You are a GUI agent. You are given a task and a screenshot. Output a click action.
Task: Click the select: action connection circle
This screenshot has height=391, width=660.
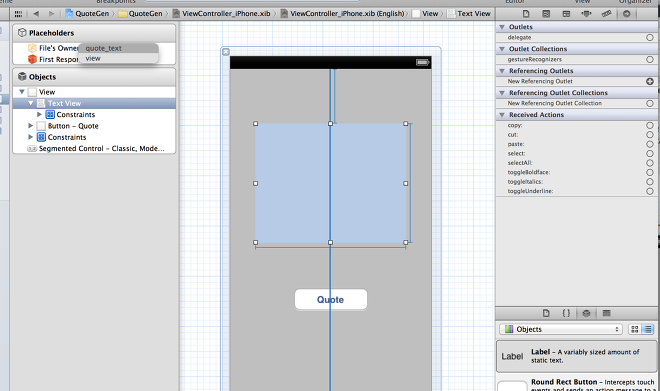[x=650, y=154]
